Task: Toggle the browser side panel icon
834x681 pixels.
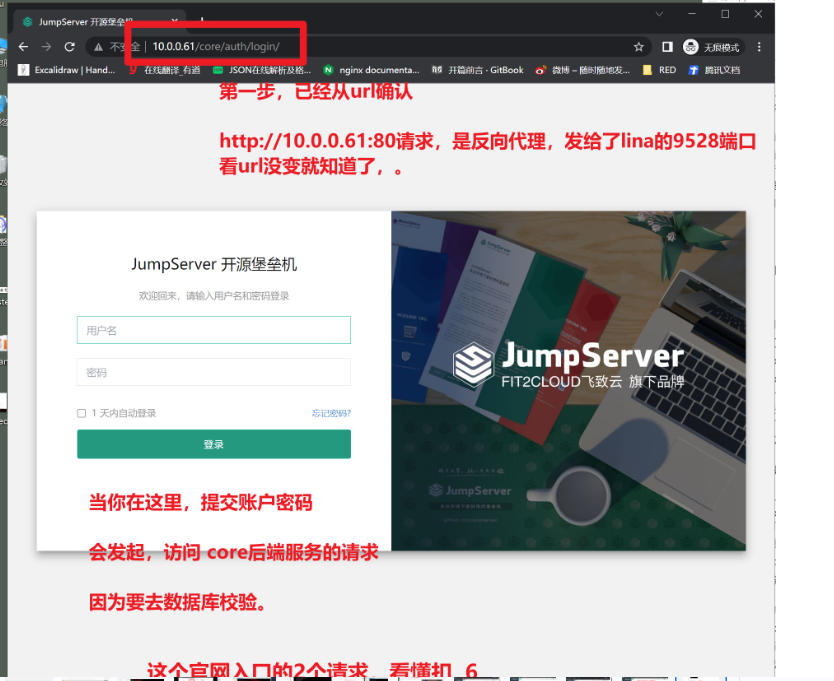Action: pyautogui.click(x=667, y=47)
